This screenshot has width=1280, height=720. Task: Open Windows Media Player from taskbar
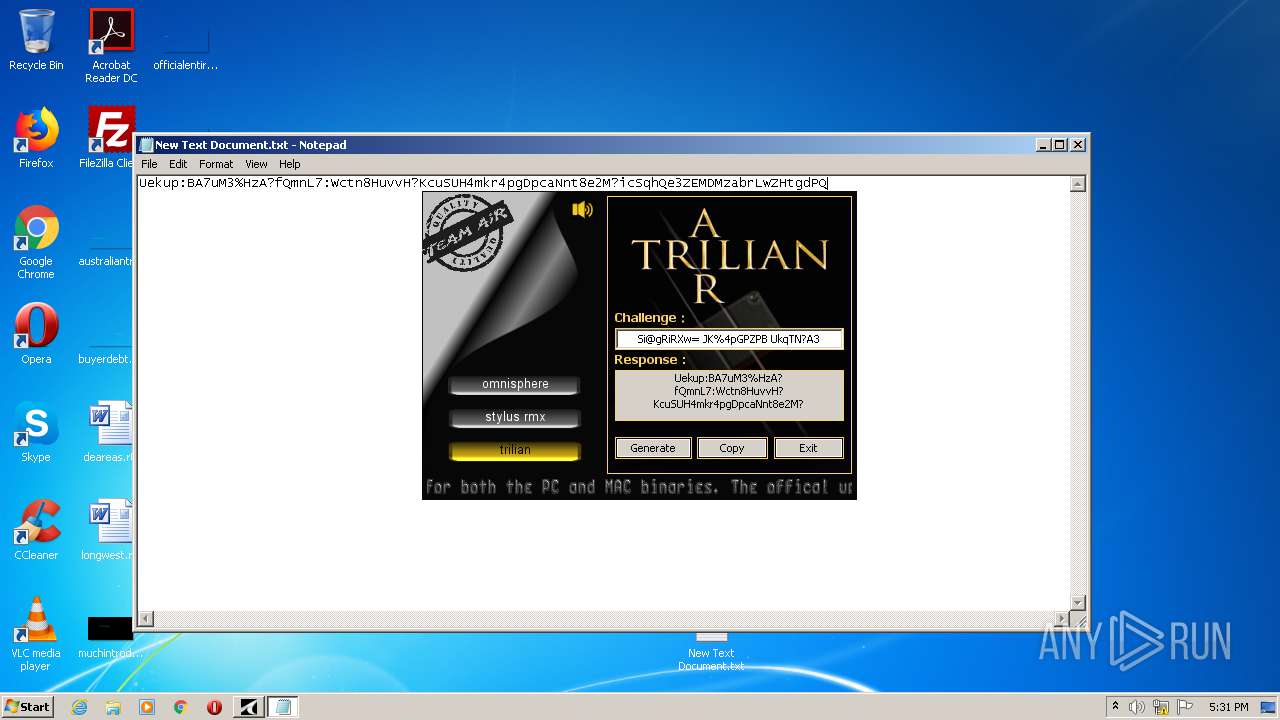[x=147, y=707]
